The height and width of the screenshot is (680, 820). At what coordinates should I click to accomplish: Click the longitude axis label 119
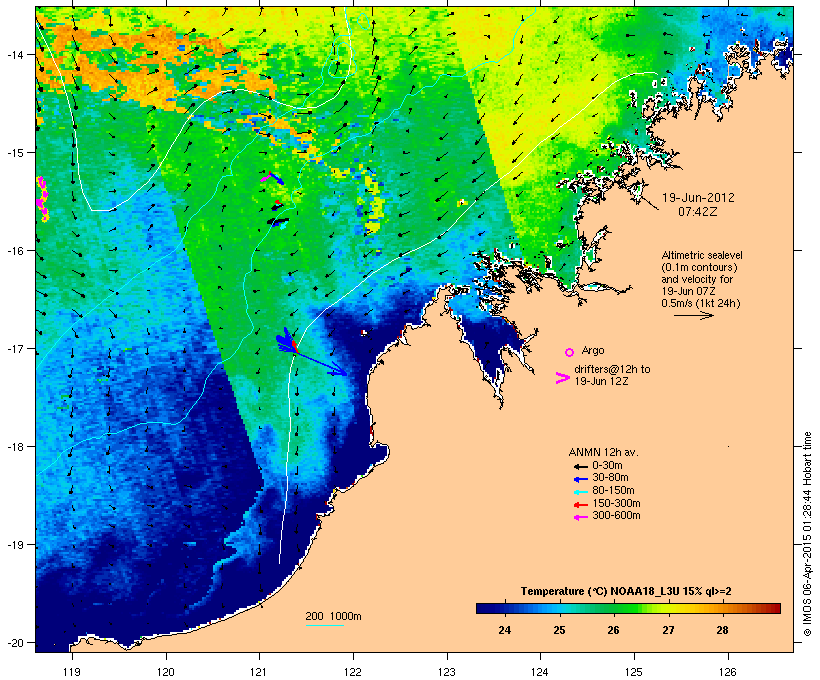(72, 672)
